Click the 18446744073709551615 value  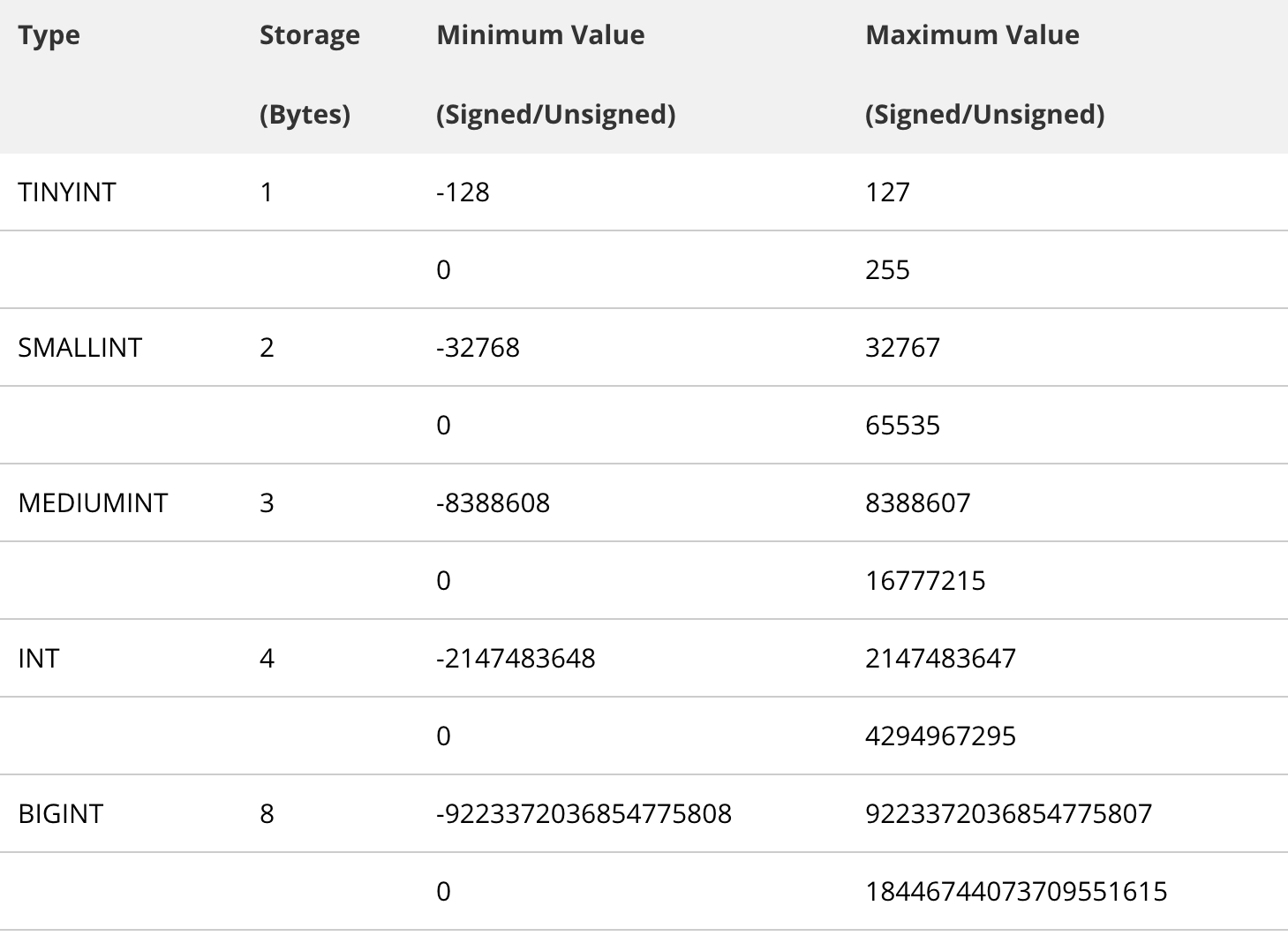point(1016,892)
